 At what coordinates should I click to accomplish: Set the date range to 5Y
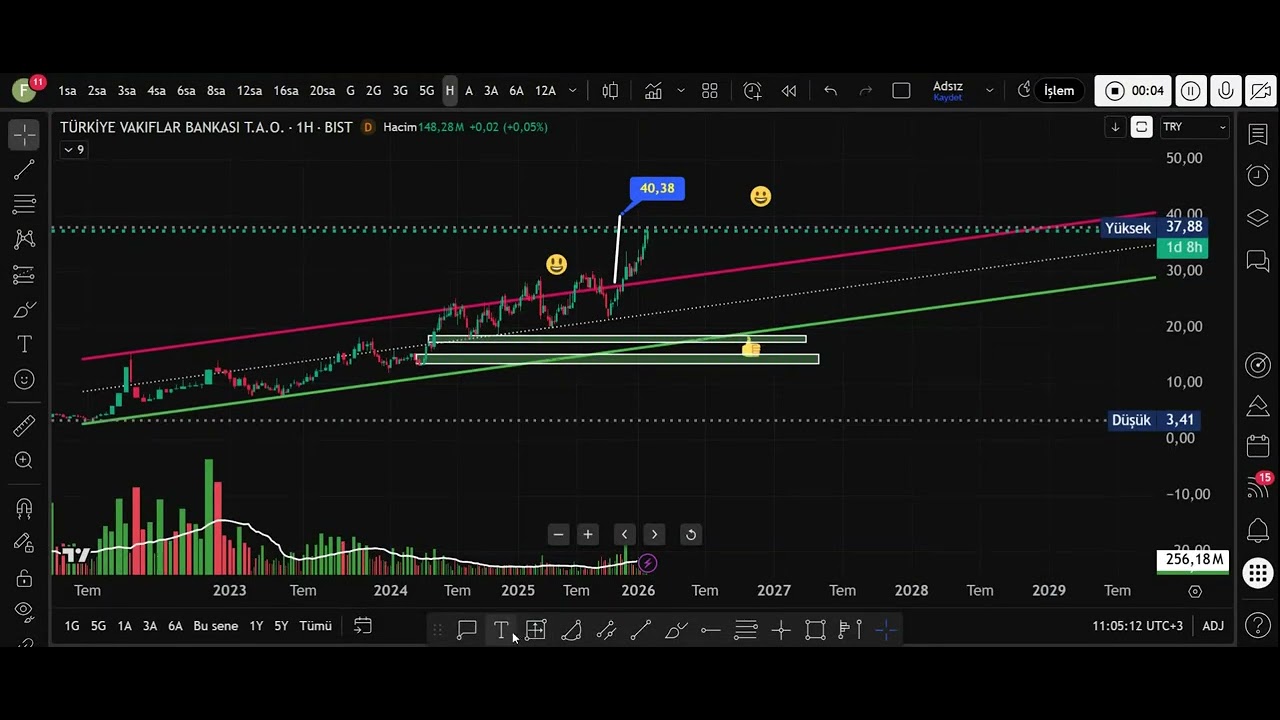[x=281, y=626]
